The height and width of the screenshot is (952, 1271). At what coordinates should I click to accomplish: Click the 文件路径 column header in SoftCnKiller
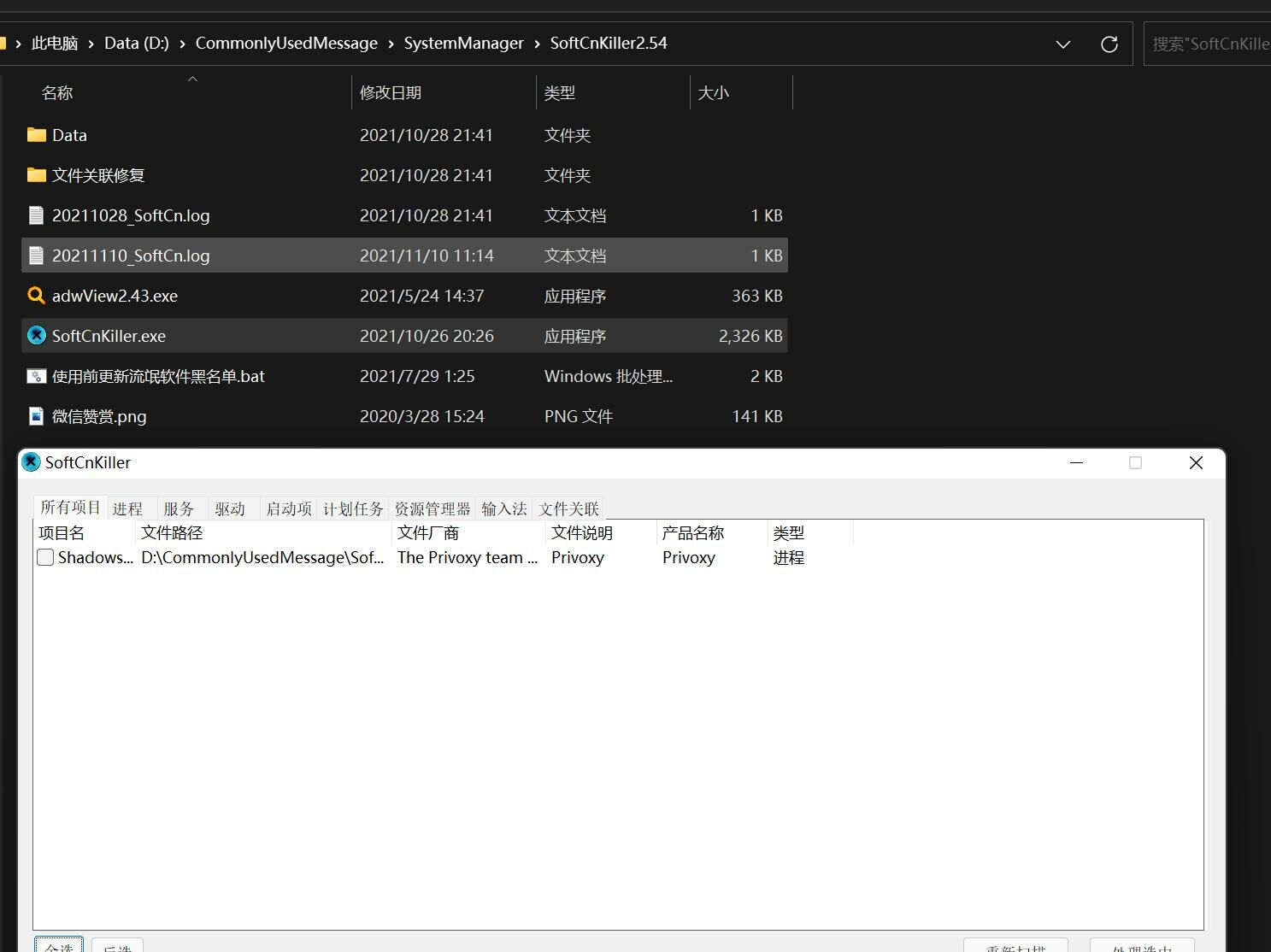click(x=172, y=532)
